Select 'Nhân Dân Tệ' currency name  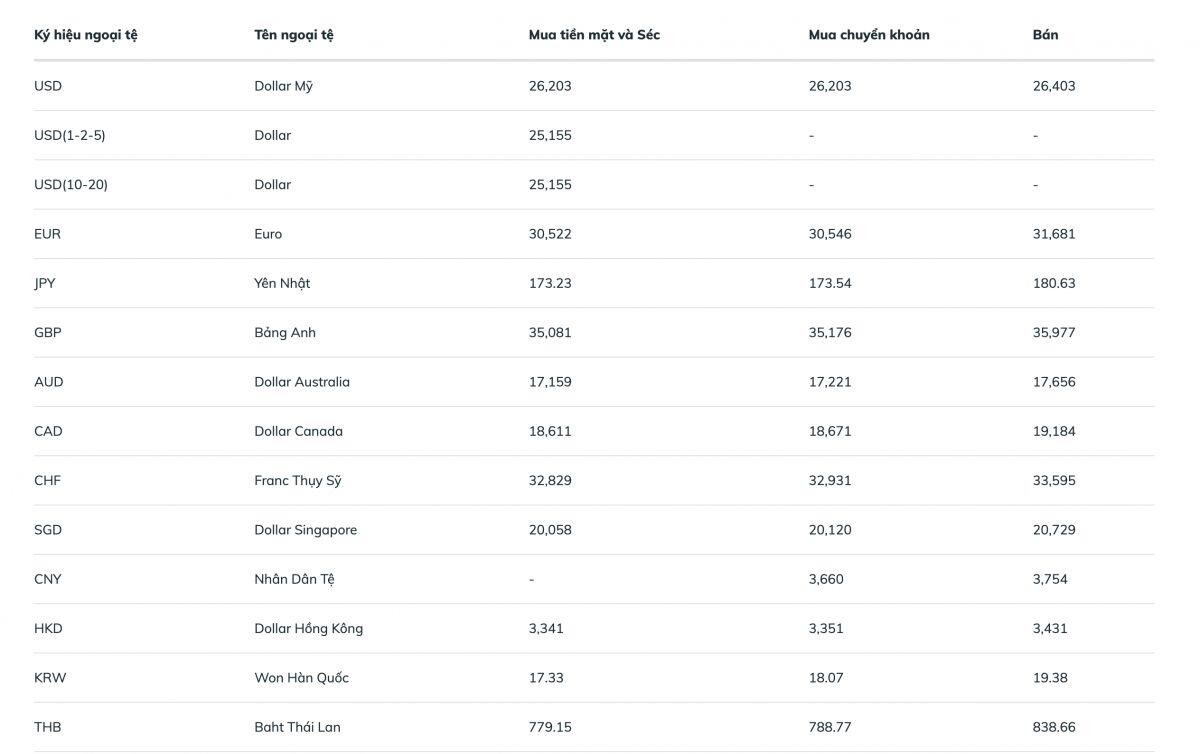pos(294,579)
